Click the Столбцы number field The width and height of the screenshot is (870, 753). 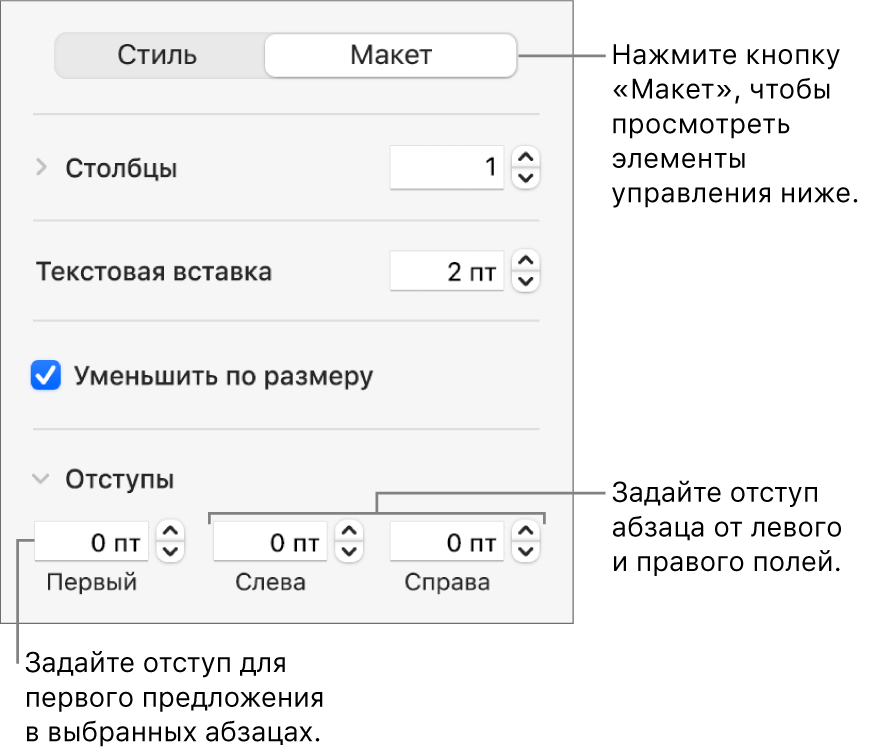[x=446, y=168]
